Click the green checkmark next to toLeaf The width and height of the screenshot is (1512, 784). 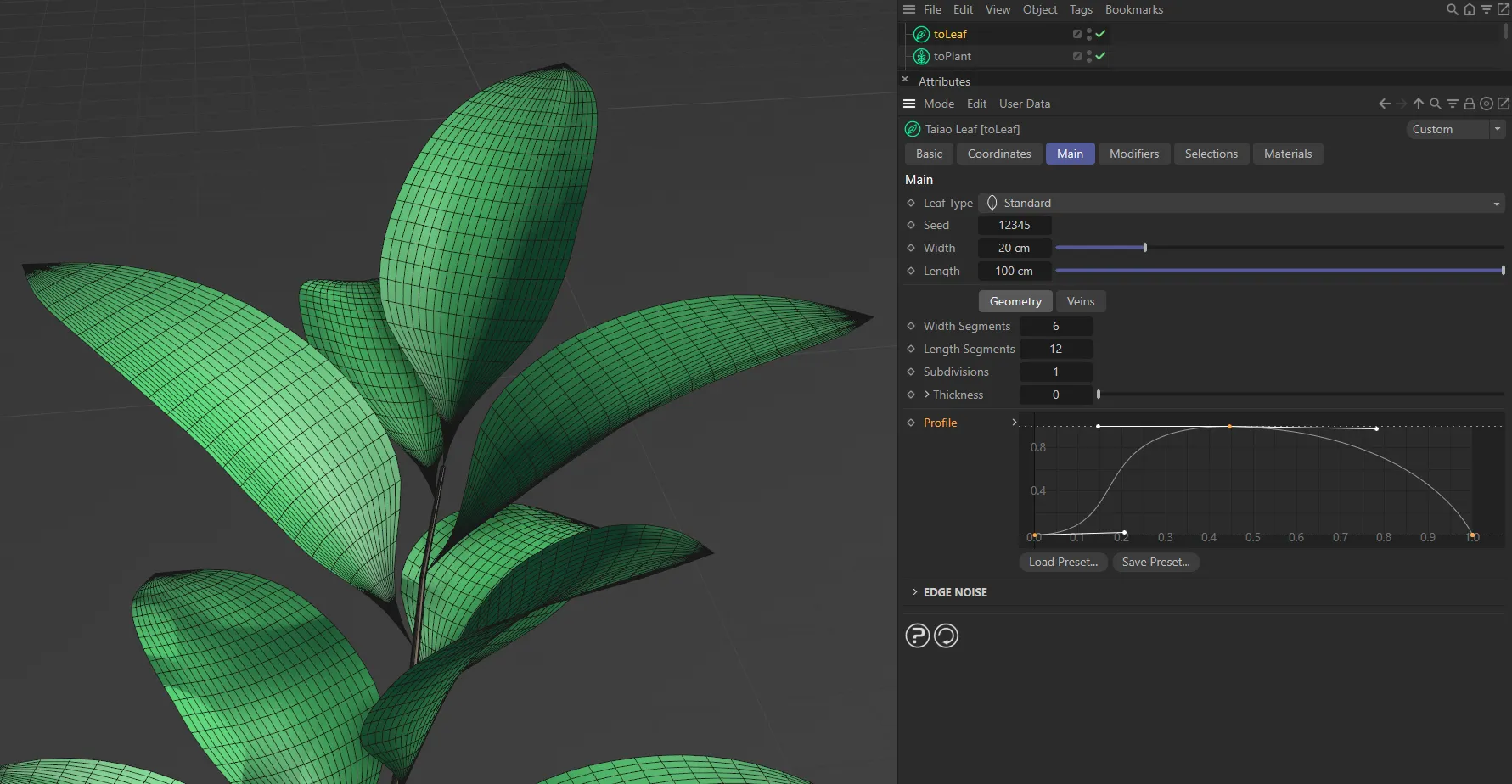[x=1100, y=34]
